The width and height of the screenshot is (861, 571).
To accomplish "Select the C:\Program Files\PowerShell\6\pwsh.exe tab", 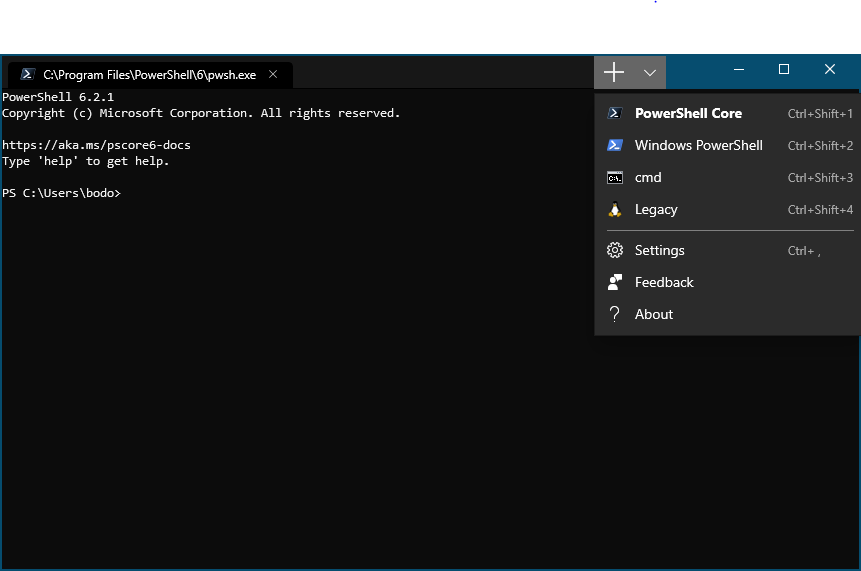I will [x=150, y=75].
